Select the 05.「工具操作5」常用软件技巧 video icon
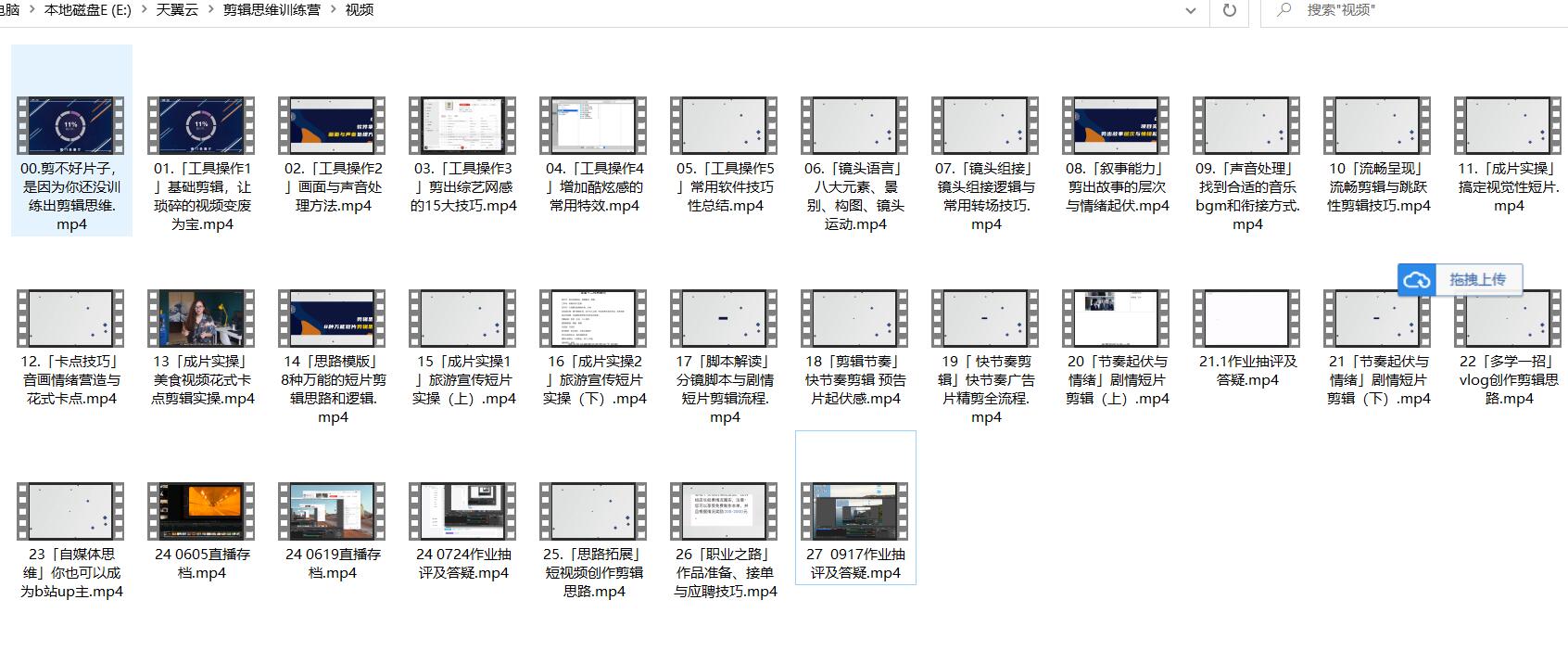The height and width of the screenshot is (651, 1568). tap(724, 125)
